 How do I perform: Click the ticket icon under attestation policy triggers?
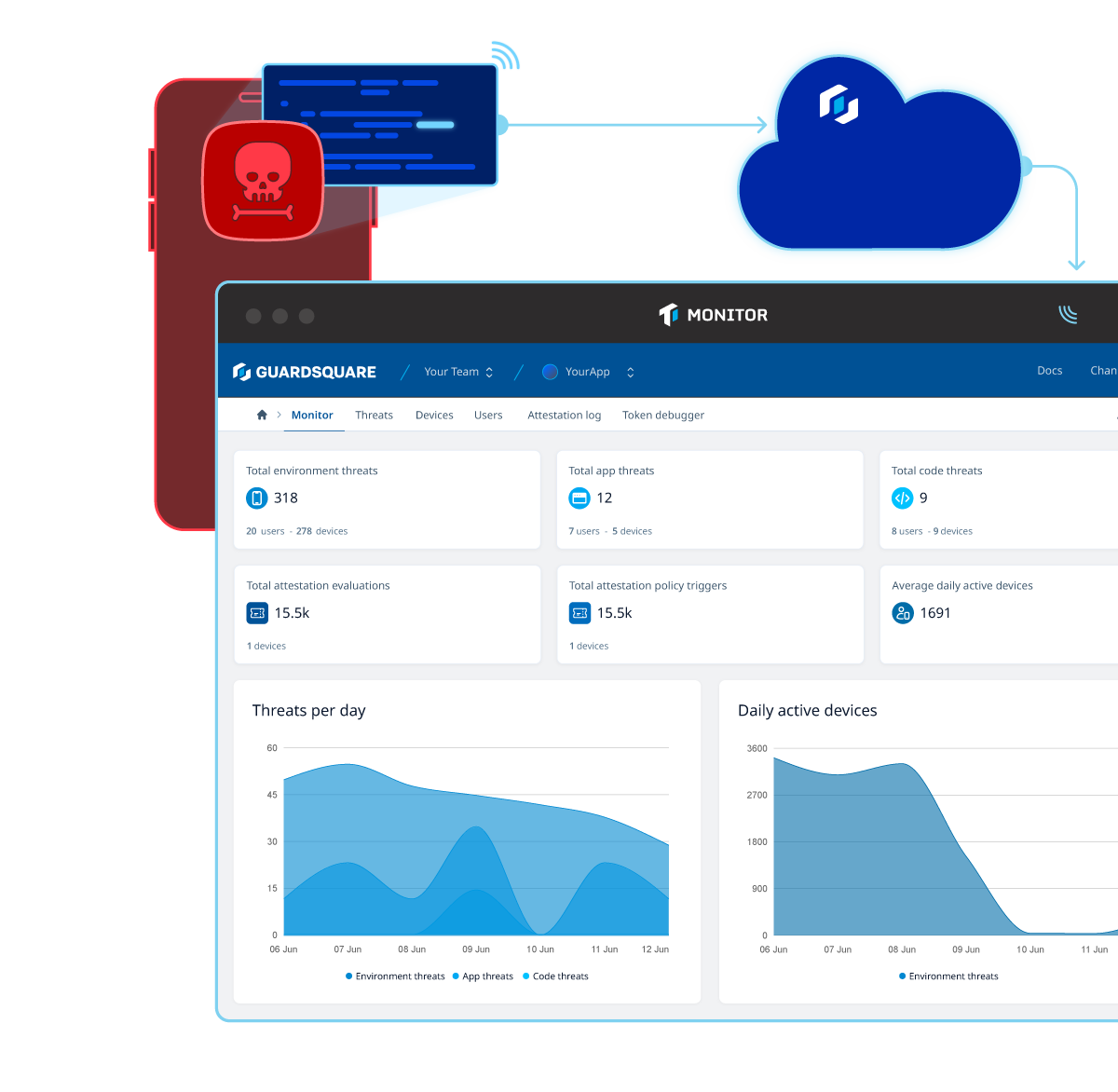579,613
